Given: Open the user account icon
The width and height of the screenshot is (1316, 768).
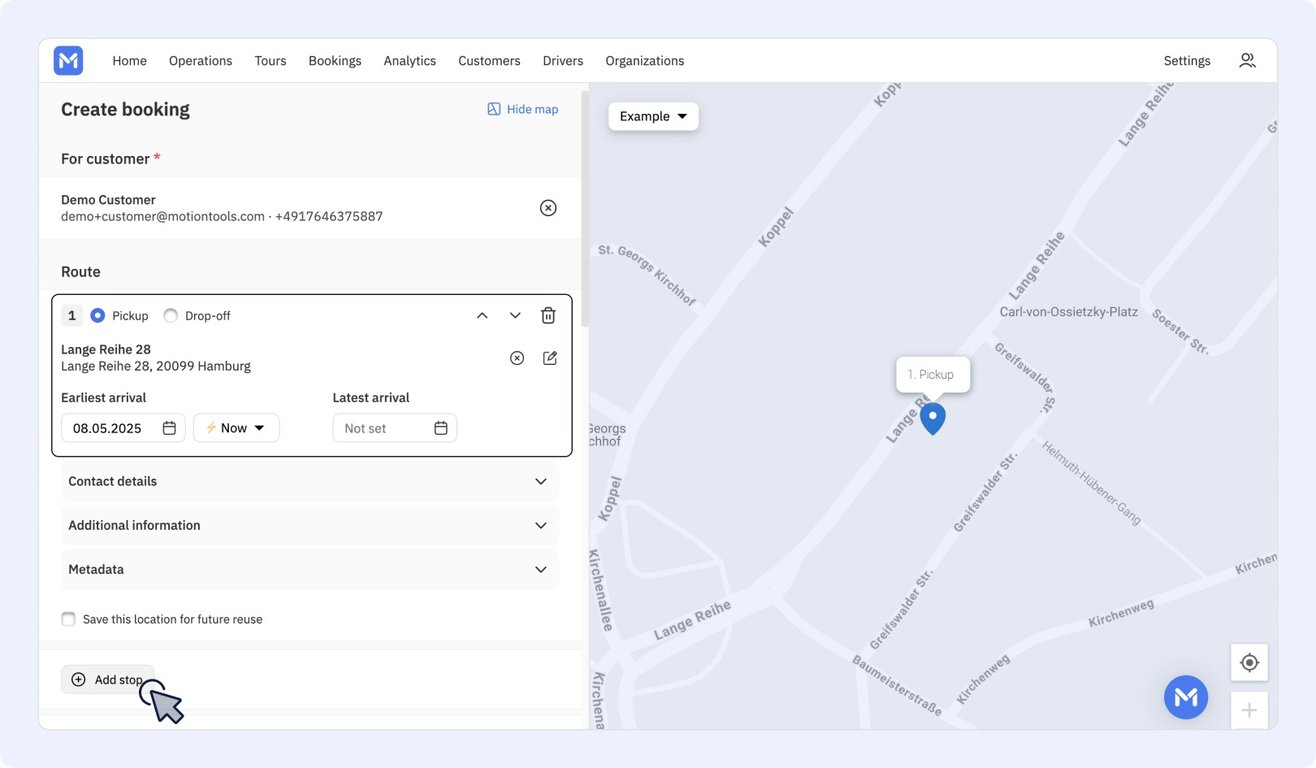Looking at the screenshot, I should pyautogui.click(x=1247, y=61).
